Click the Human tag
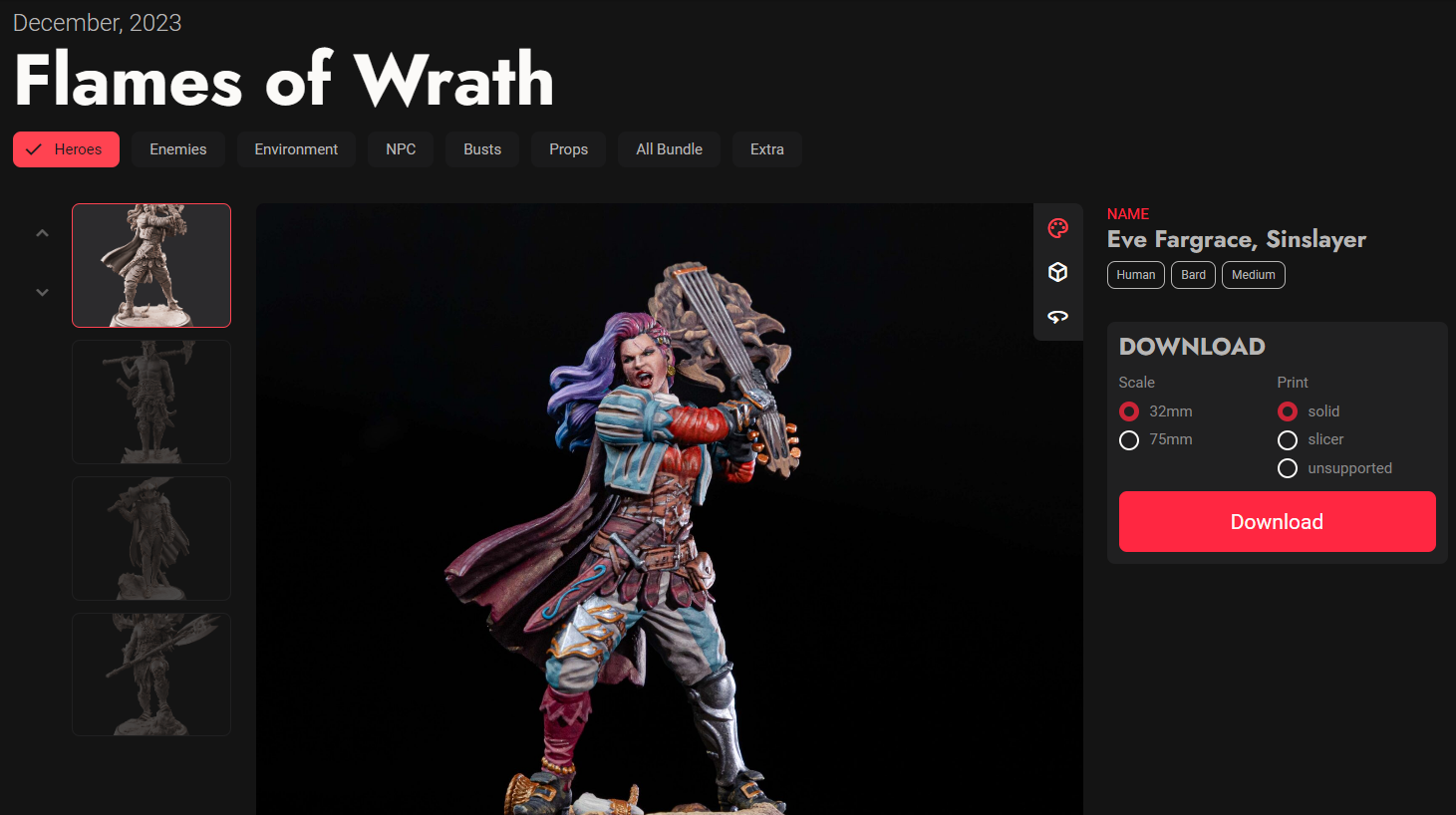1456x815 pixels. (x=1136, y=275)
